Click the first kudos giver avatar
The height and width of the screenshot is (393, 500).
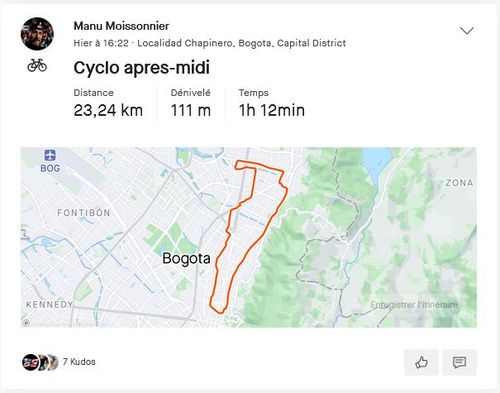(x=30, y=362)
